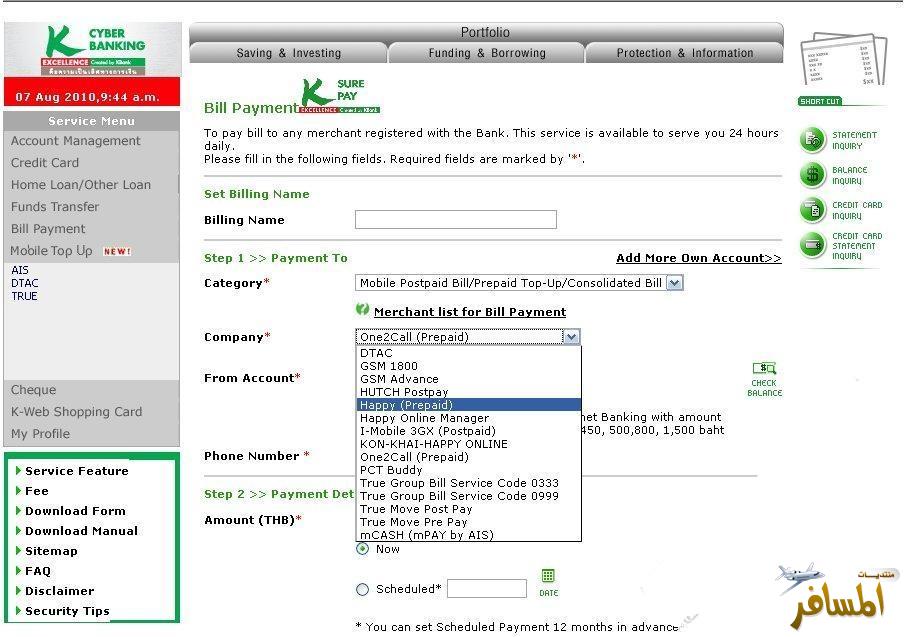
Task: Open the Sitemap link
Action: pyautogui.click(x=51, y=551)
